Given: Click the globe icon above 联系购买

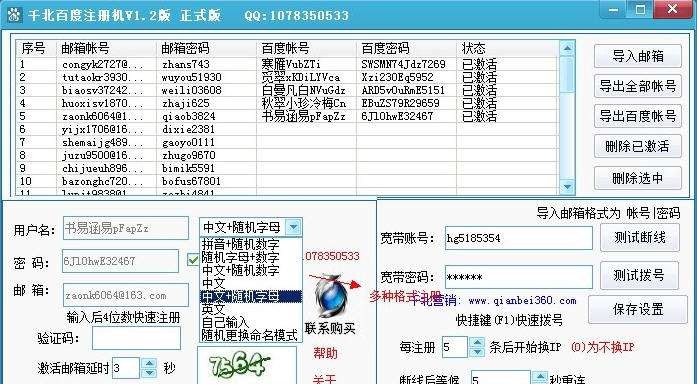Looking at the screenshot, I should (x=331, y=297).
